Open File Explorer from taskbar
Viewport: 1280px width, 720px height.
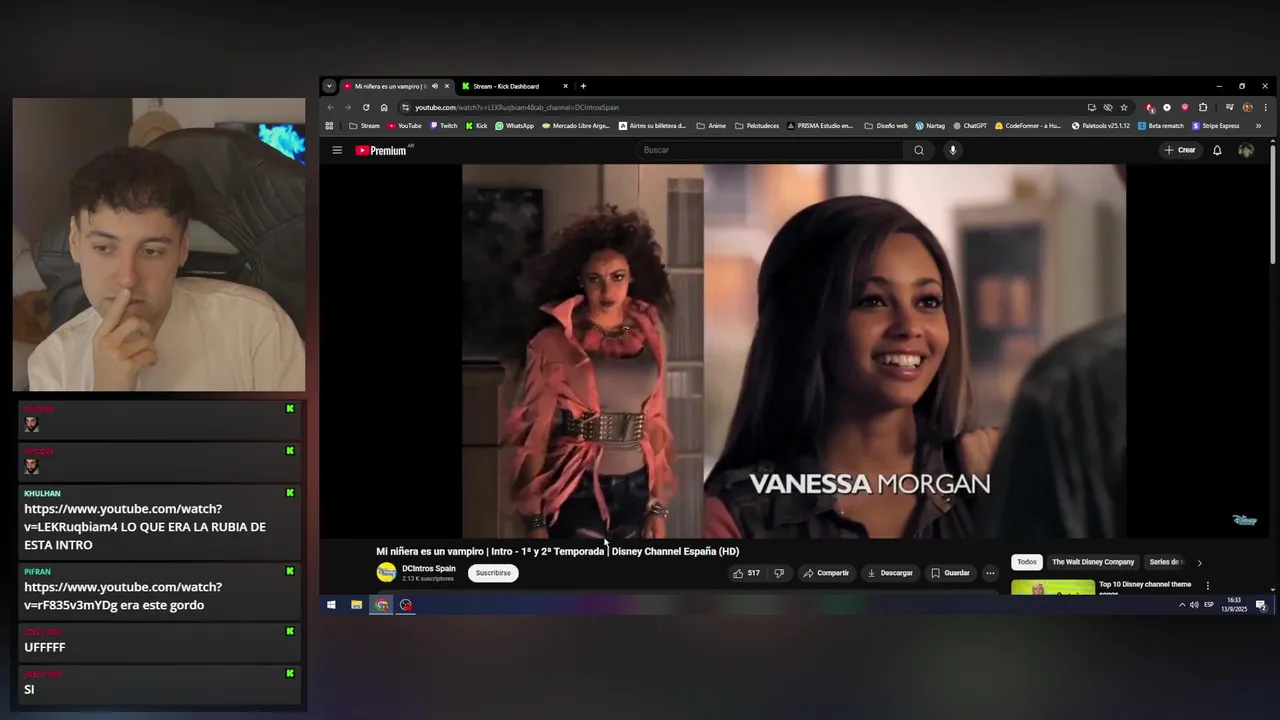point(356,605)
